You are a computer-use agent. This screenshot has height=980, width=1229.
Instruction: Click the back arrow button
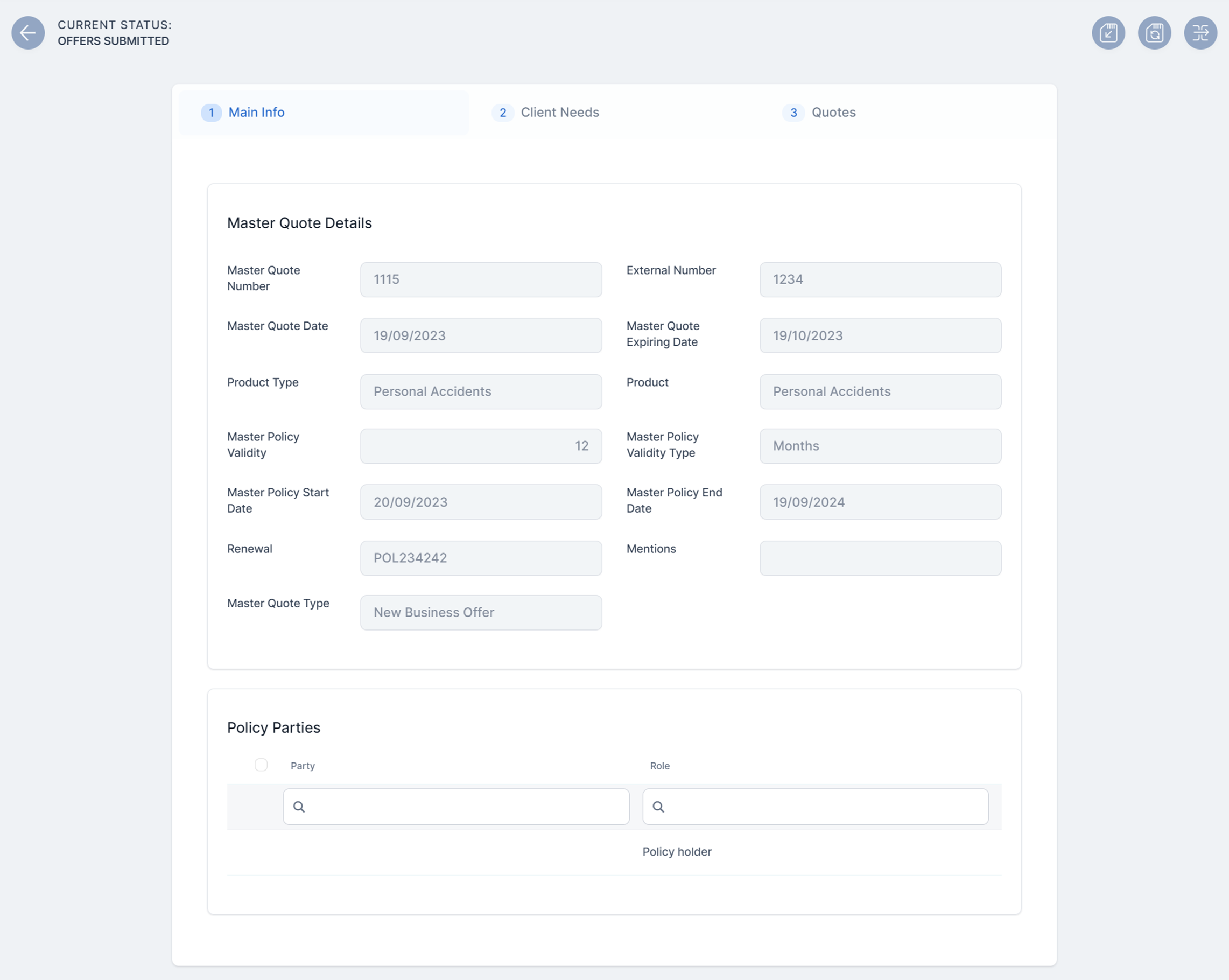click(28, 32)
